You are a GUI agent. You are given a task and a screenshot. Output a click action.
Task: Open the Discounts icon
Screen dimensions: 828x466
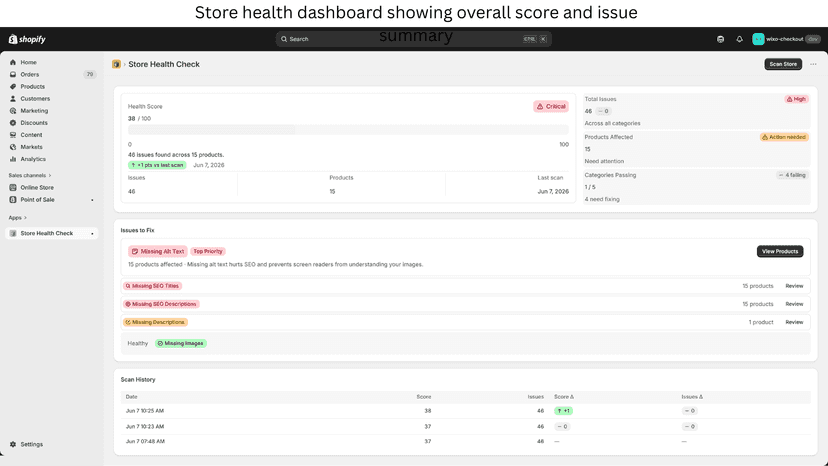[x=13, y=123]
